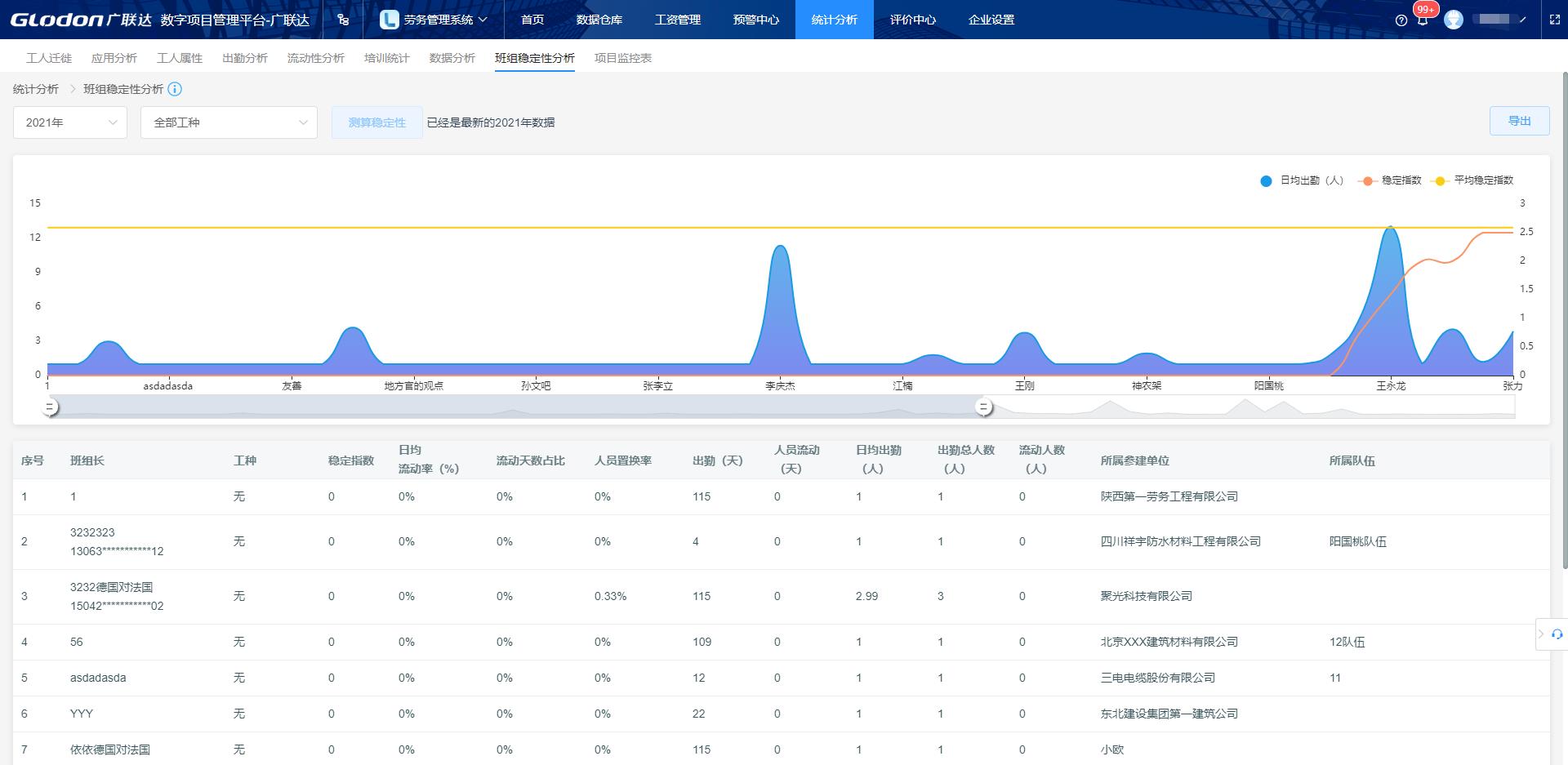Click the 统计分析 breadcrumb link
The height and width of the screenshot is (765, 1568).
click(x=36, y=89)
